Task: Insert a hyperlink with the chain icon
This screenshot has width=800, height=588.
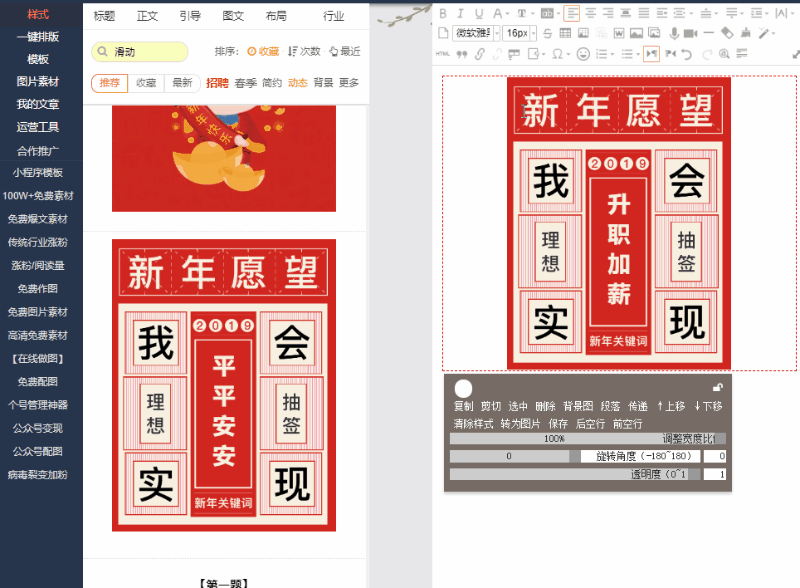Action: tap(480, 53)
